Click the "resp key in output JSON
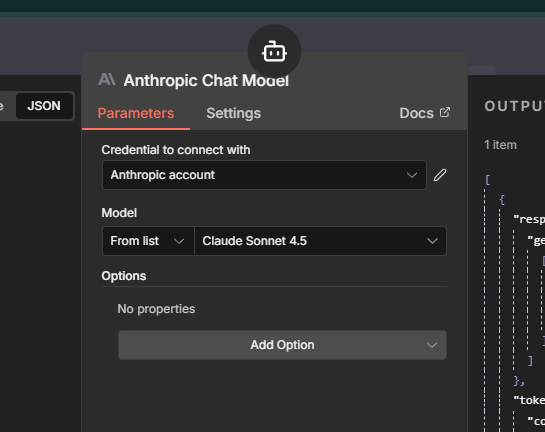 tap(529, 219)
